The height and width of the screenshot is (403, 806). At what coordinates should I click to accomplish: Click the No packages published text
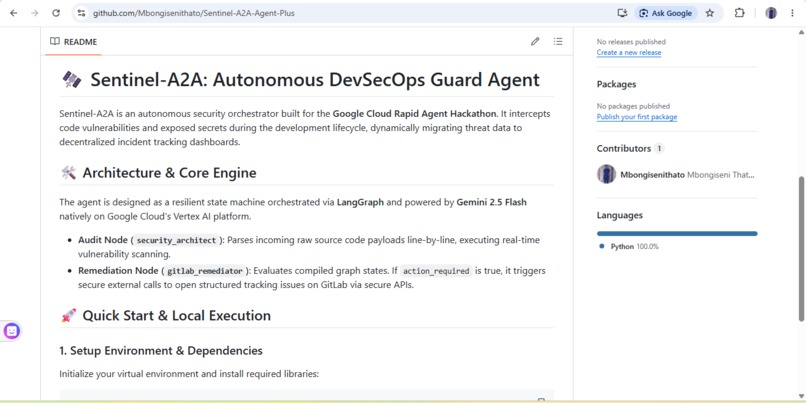[x=633, y=106]
